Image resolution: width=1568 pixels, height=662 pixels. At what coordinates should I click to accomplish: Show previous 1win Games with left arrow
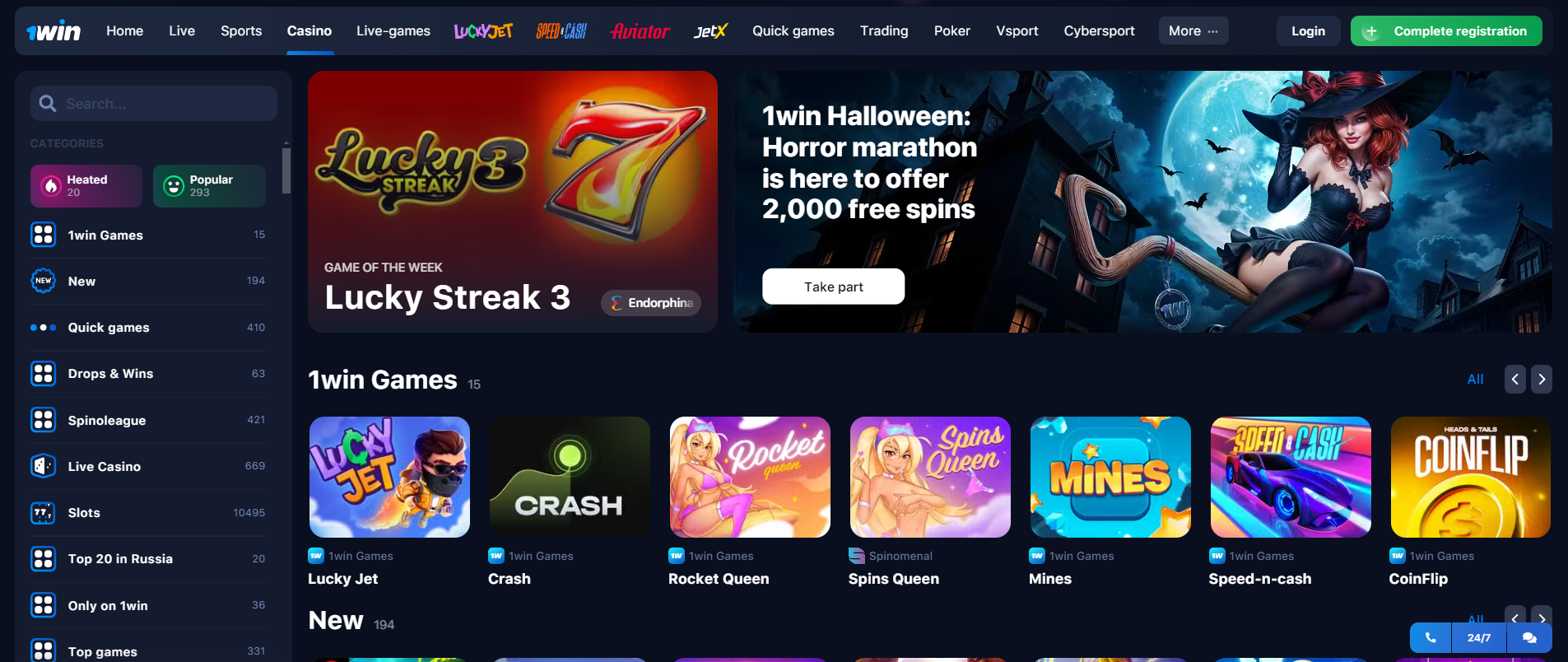[1515, 380]
